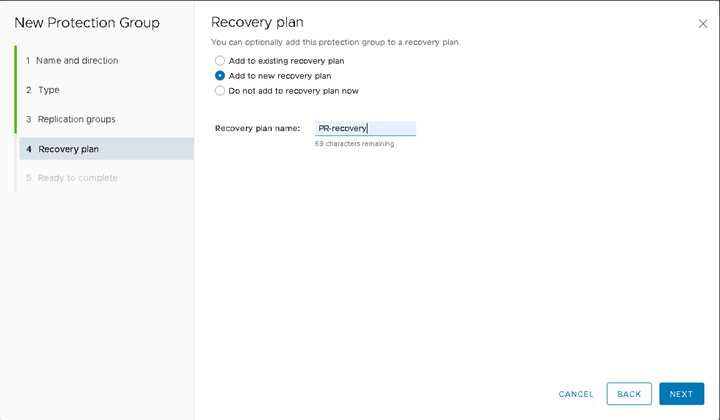
Task: Focus the Recovery plan name text field
Action: [366, 128]
